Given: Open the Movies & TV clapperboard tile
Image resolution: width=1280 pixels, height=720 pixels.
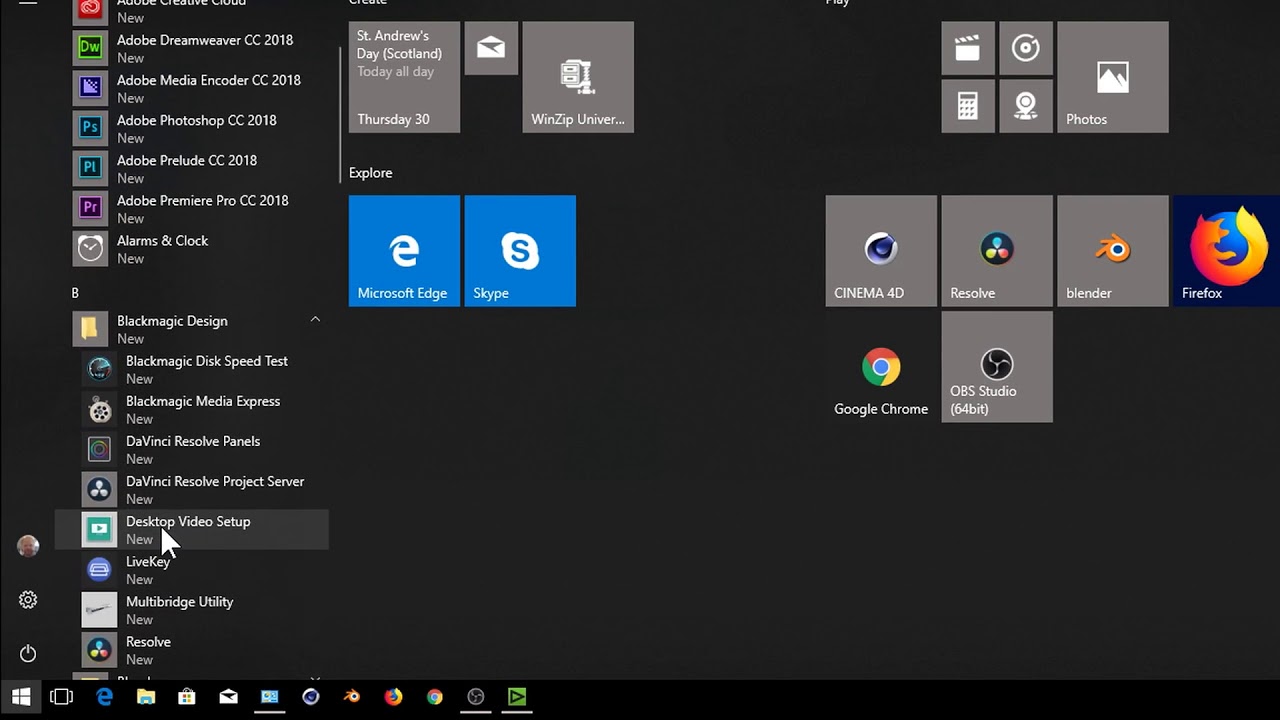Looking at the screenshot, I should pos(967,48).
